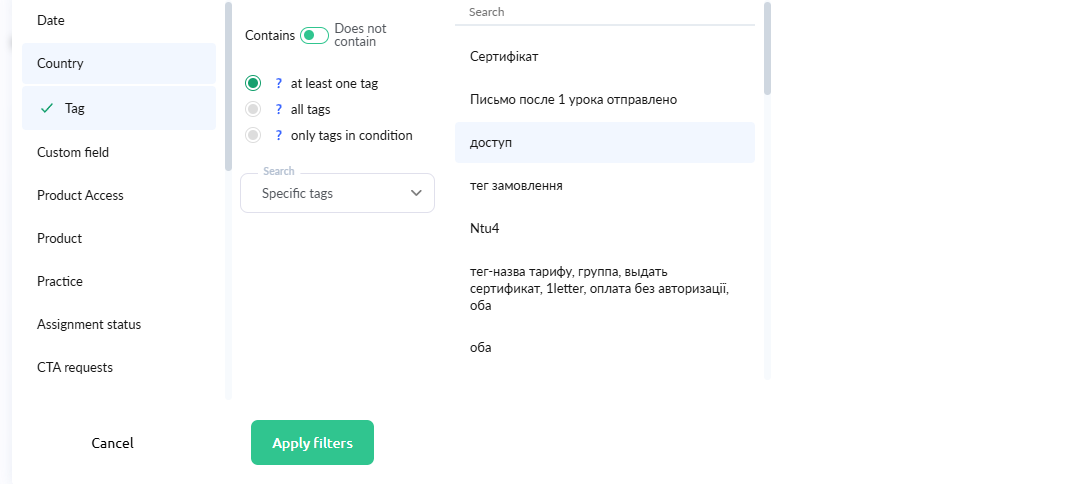The width and height of the screenshot is (1090, 484).
Task: Open the Date filter category
Action: [119, 21]
